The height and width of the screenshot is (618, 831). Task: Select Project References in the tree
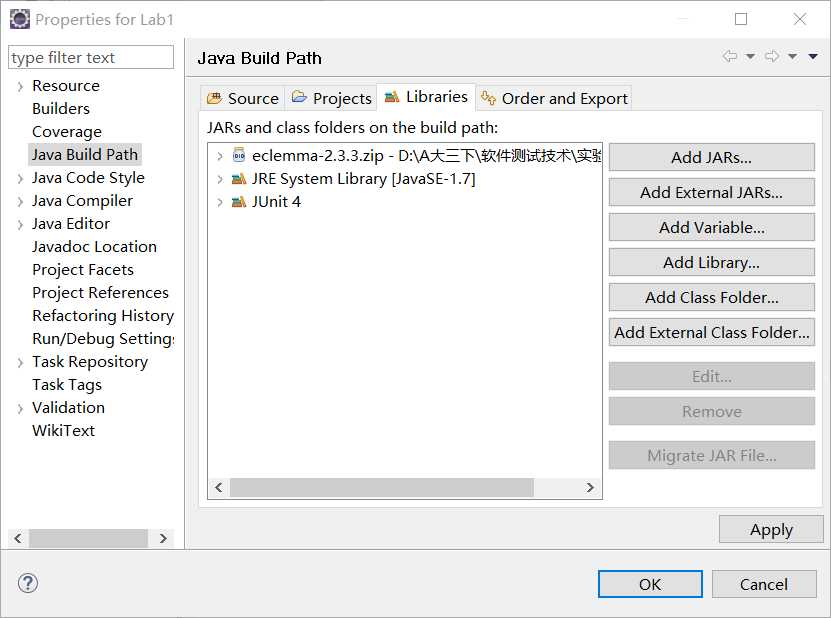(x=100, y=293)
